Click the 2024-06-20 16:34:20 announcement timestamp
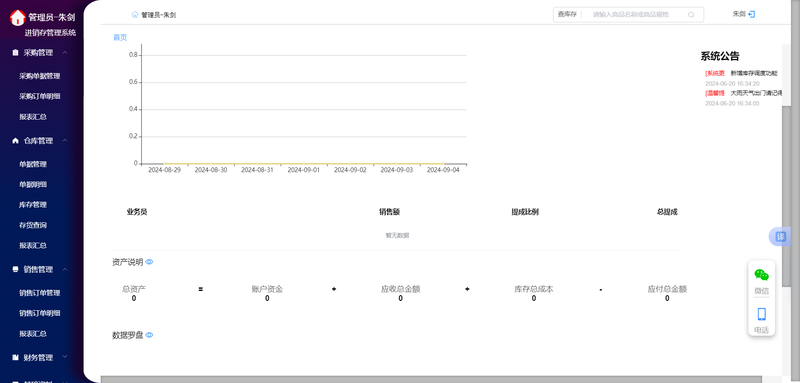The height and width of the screenshot is (383, 800). [x=732, y=84]
